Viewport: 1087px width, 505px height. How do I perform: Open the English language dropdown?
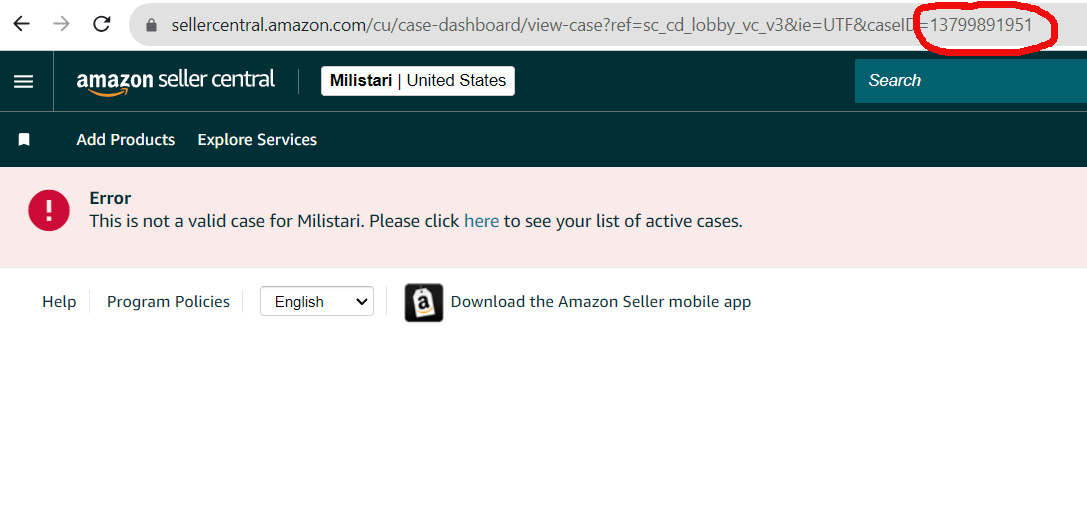[317, 301]
